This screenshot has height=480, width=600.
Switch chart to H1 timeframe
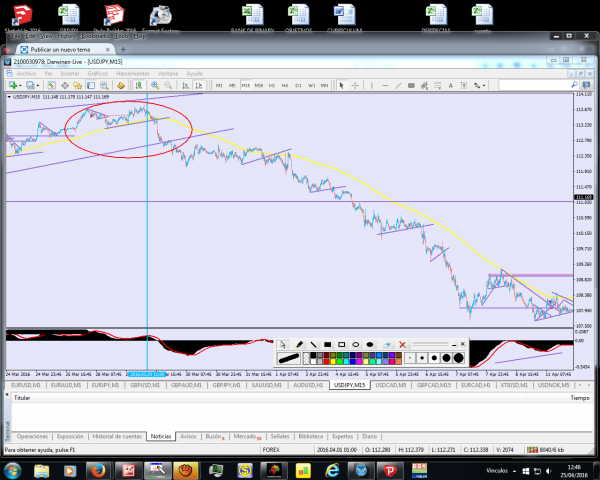coord(270,85)
